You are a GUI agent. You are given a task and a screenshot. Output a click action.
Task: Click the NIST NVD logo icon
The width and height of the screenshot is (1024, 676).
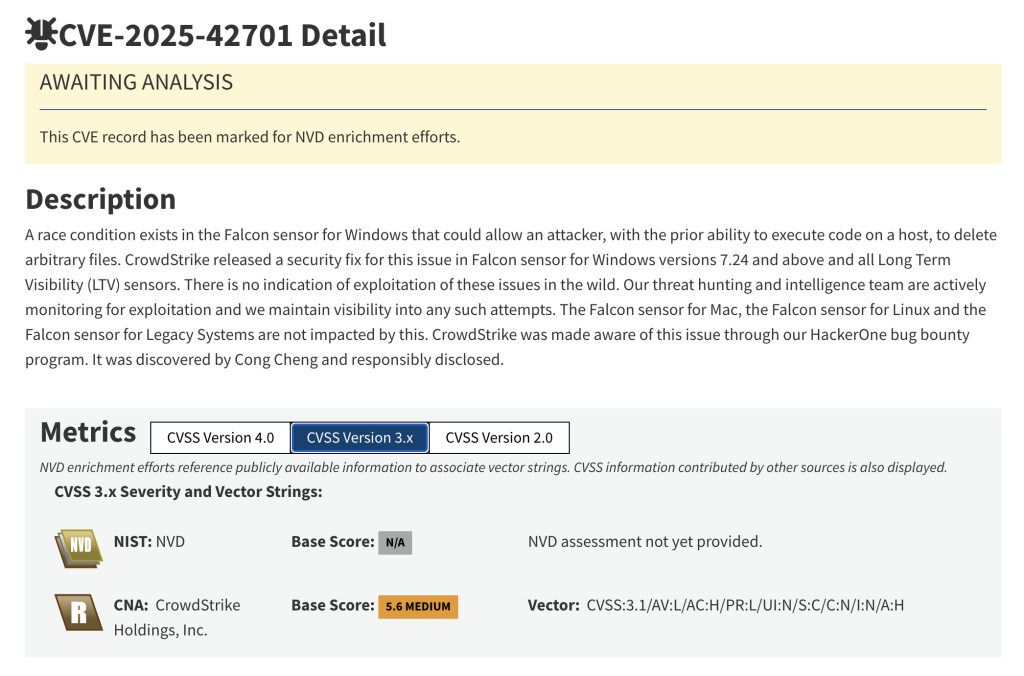tap(79, 545)
